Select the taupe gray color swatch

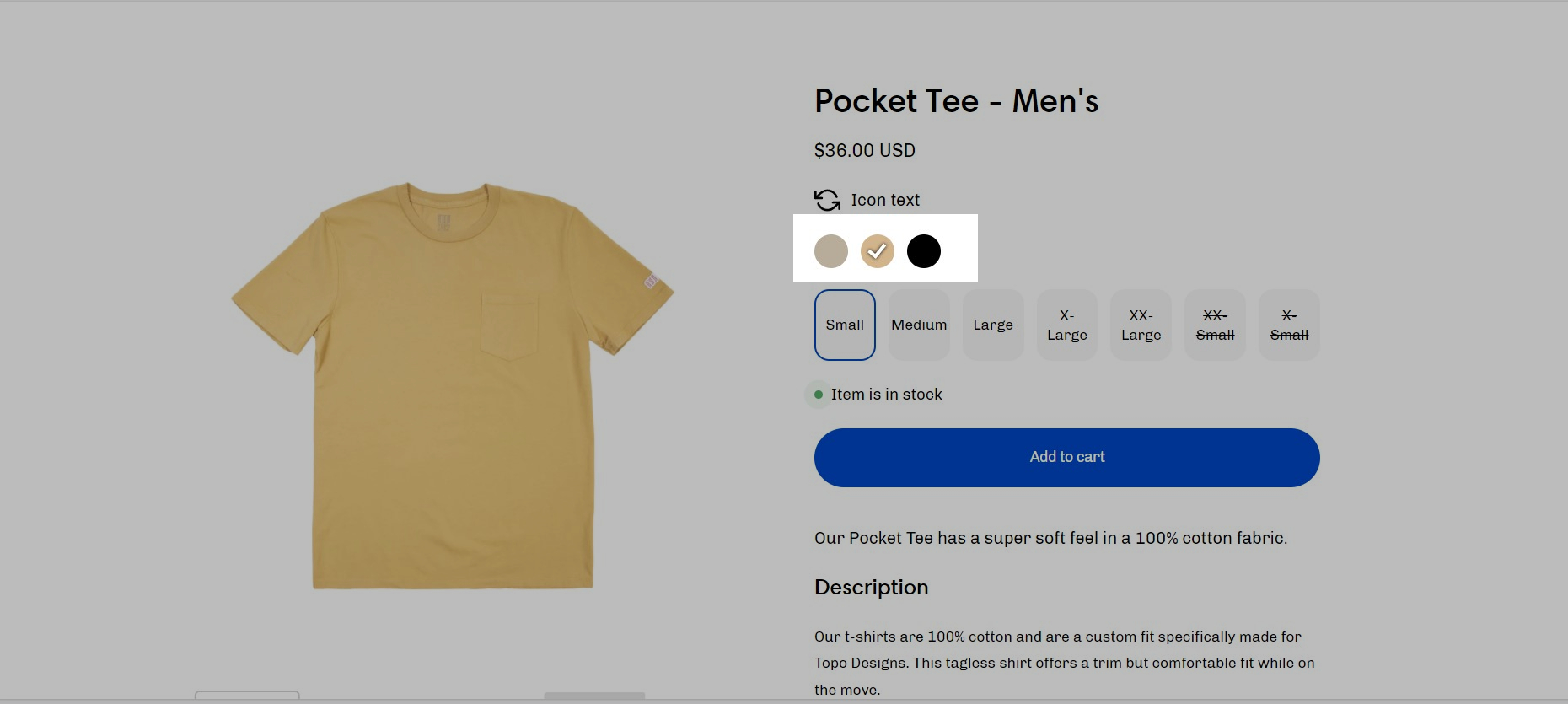[x=831, y=251]
